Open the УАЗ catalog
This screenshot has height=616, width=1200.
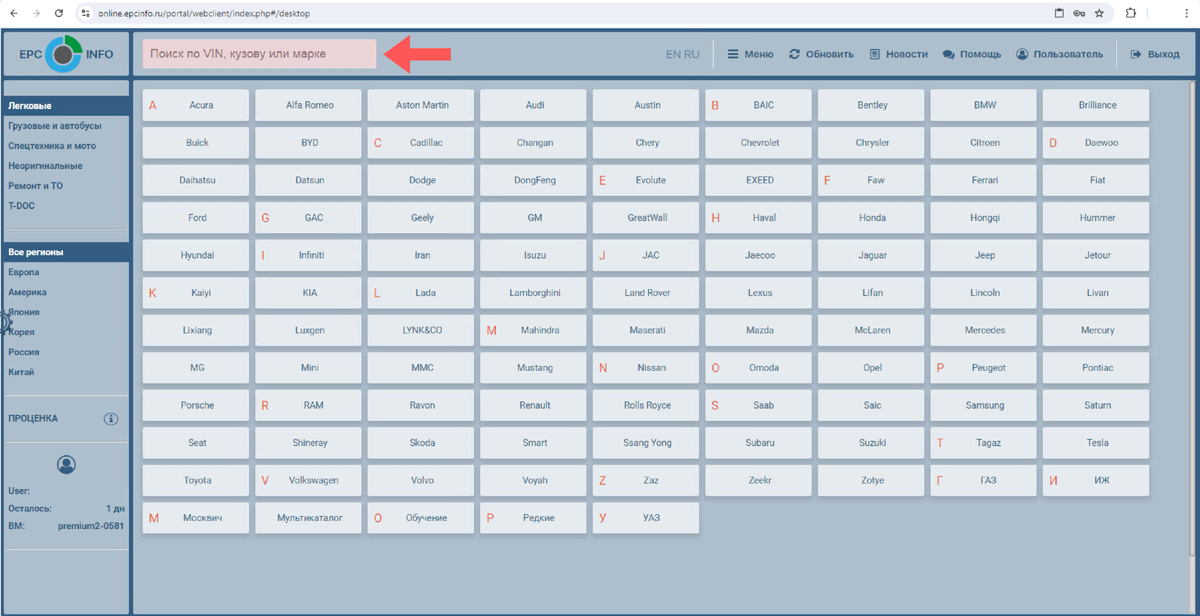646,518
